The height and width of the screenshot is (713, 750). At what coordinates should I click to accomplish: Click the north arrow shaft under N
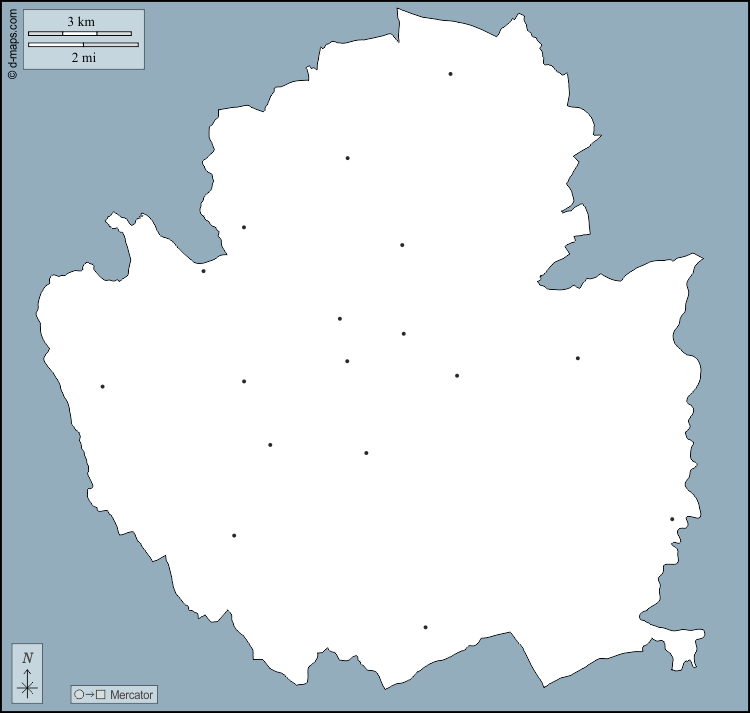coord(27,673)
